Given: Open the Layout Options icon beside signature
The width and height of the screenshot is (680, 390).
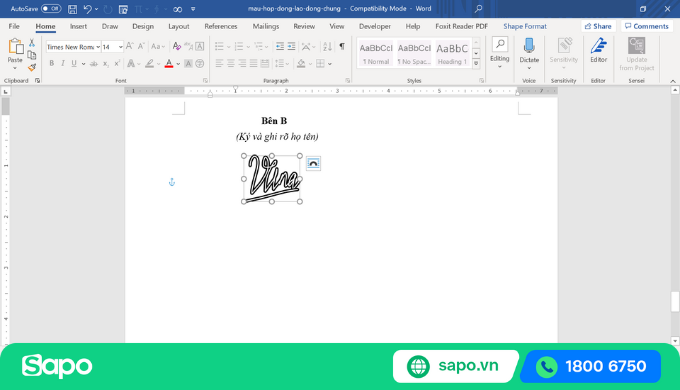Looking at the screenshot, I should tap(313, 164).
